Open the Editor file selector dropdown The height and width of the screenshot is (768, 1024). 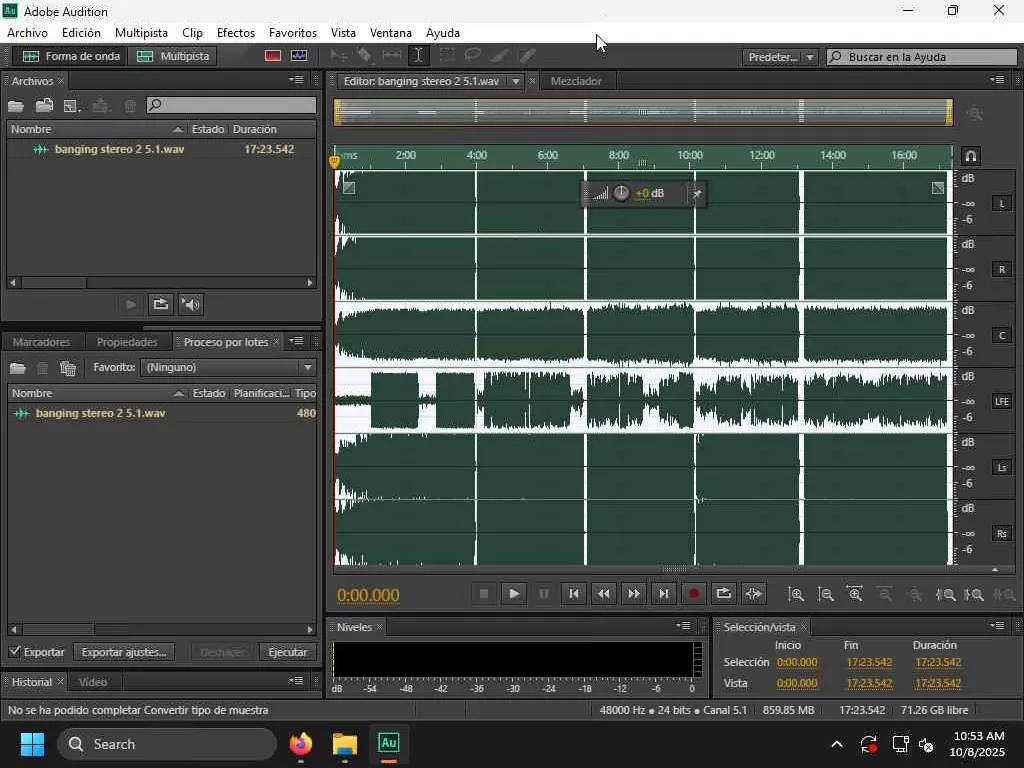tap(516, 81)
